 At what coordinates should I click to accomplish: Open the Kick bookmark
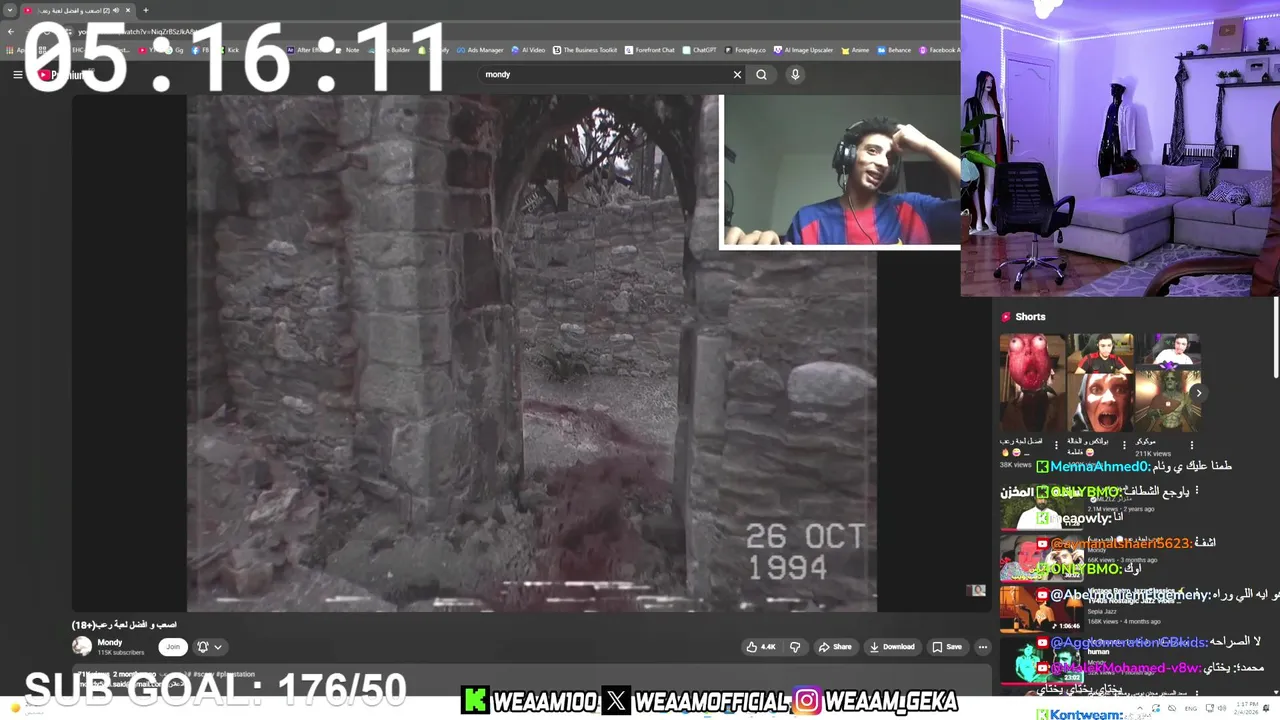coord(229,50)
